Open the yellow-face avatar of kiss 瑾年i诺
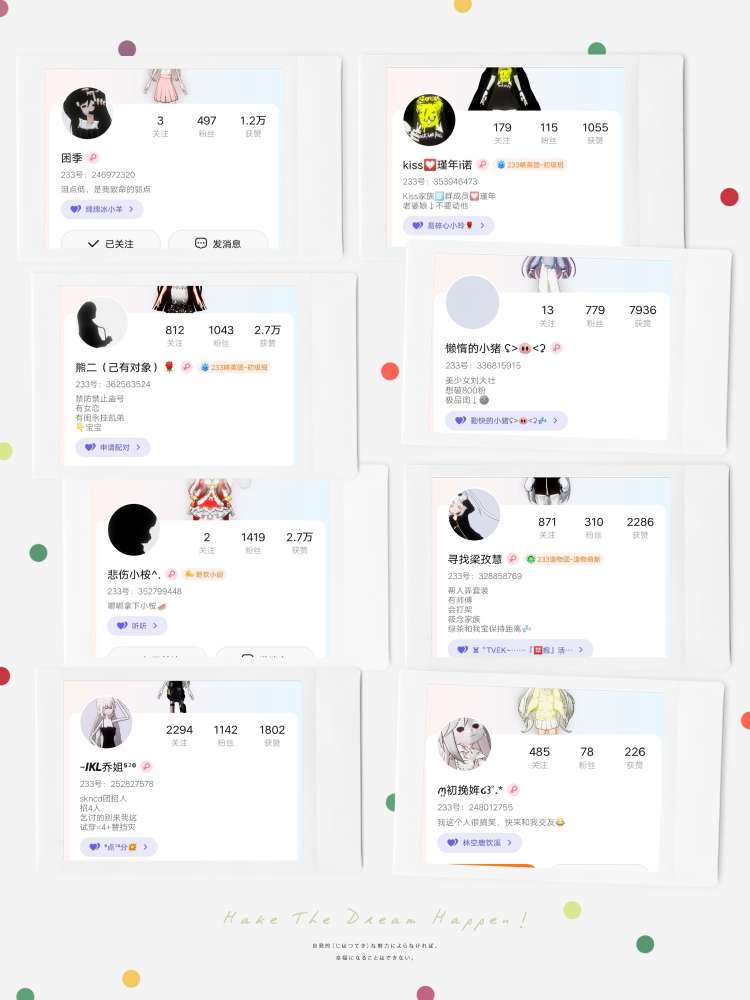 (x=429, y=120)
